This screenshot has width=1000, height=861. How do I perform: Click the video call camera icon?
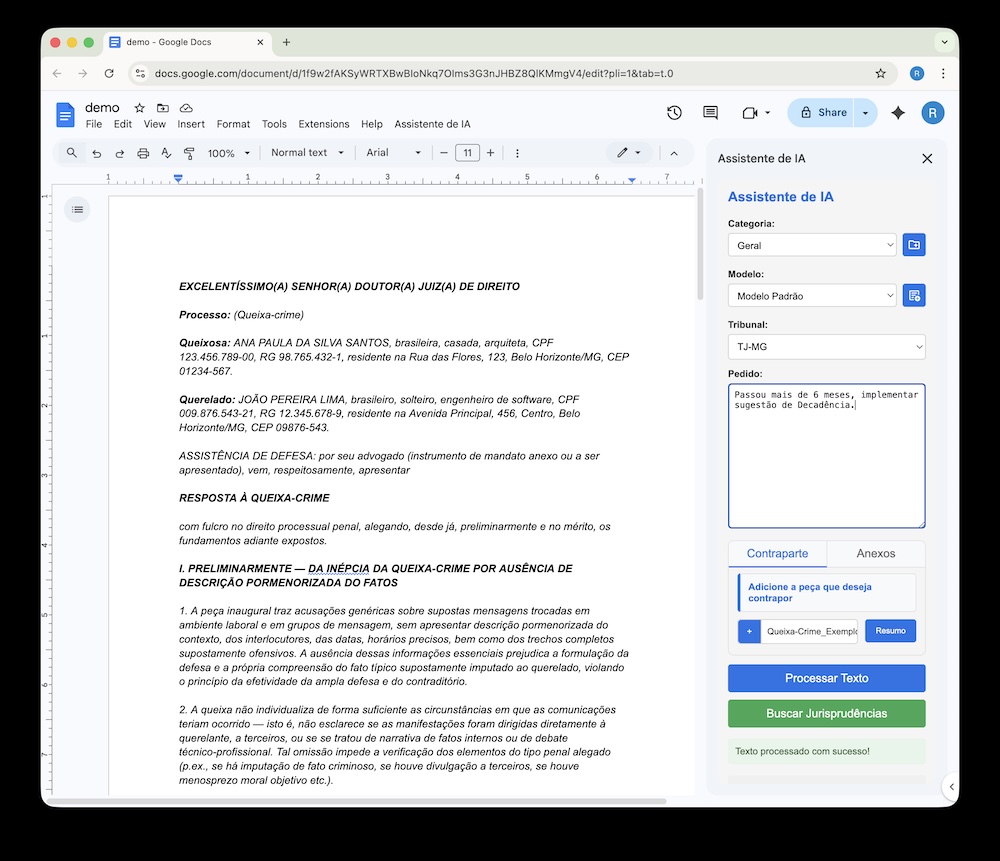[751, 113]
